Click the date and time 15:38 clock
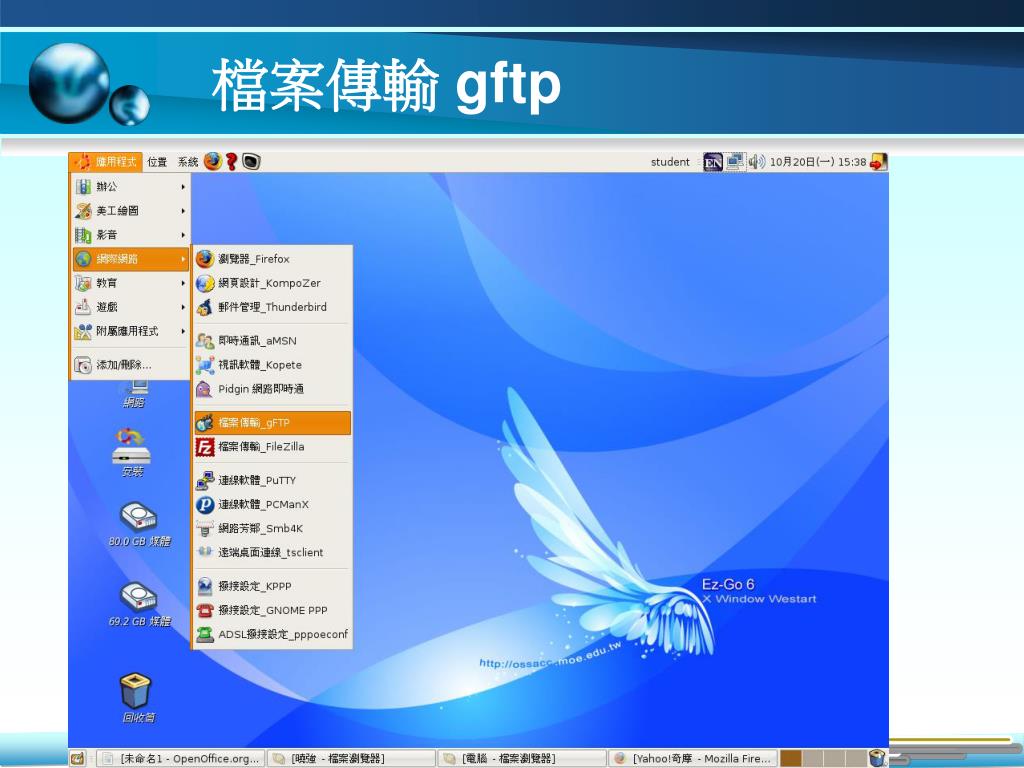Viewport: 1024px width, 768px height. point(818,162)
